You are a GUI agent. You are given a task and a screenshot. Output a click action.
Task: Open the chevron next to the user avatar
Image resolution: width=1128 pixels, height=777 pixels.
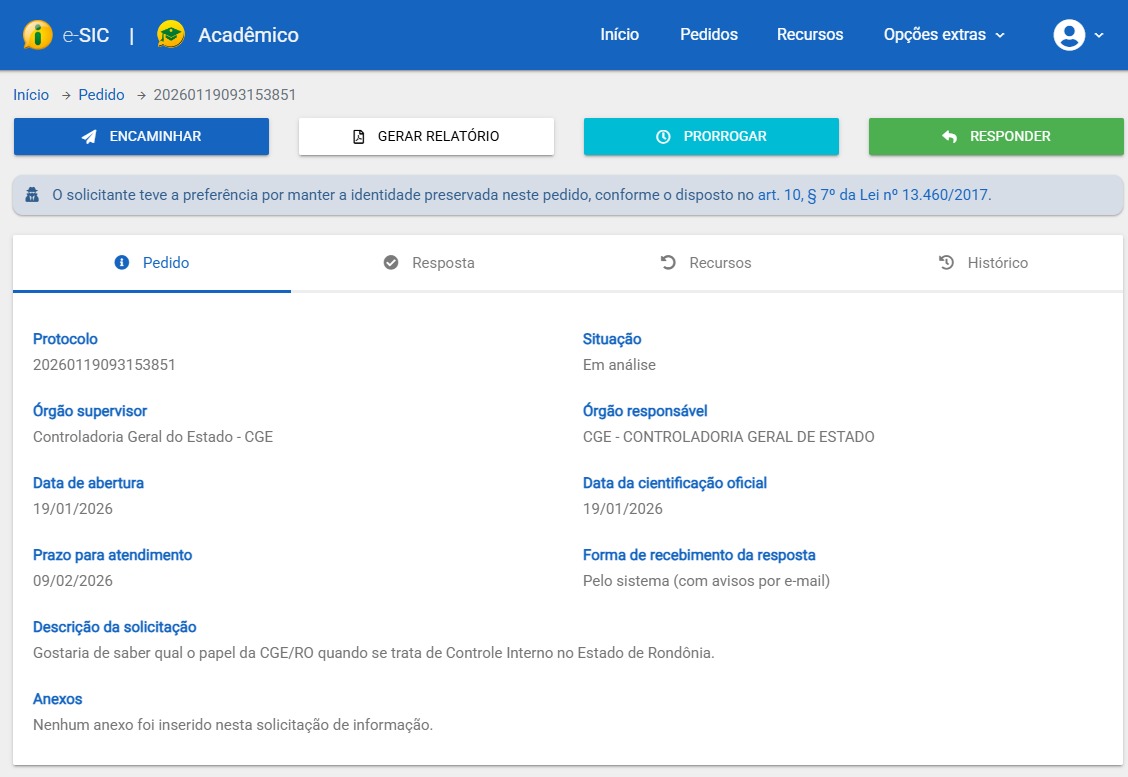click(x=1099, y=35)
